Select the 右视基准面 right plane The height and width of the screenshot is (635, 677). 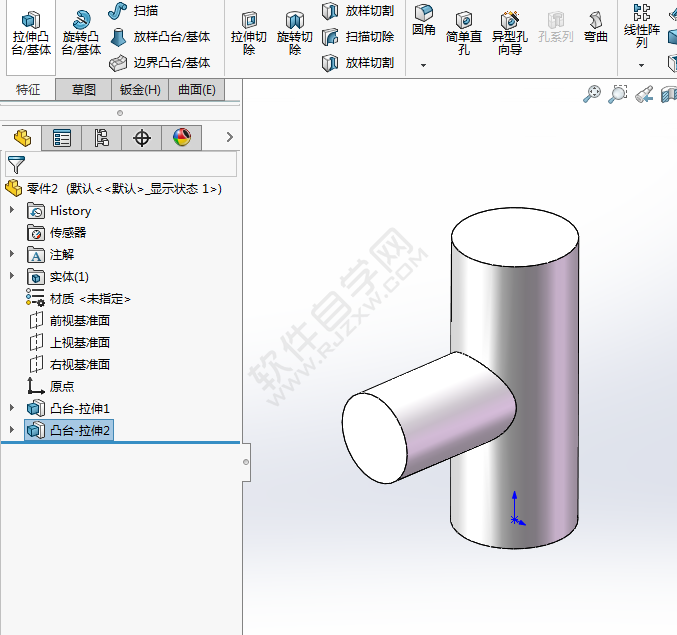pos(69,364)
